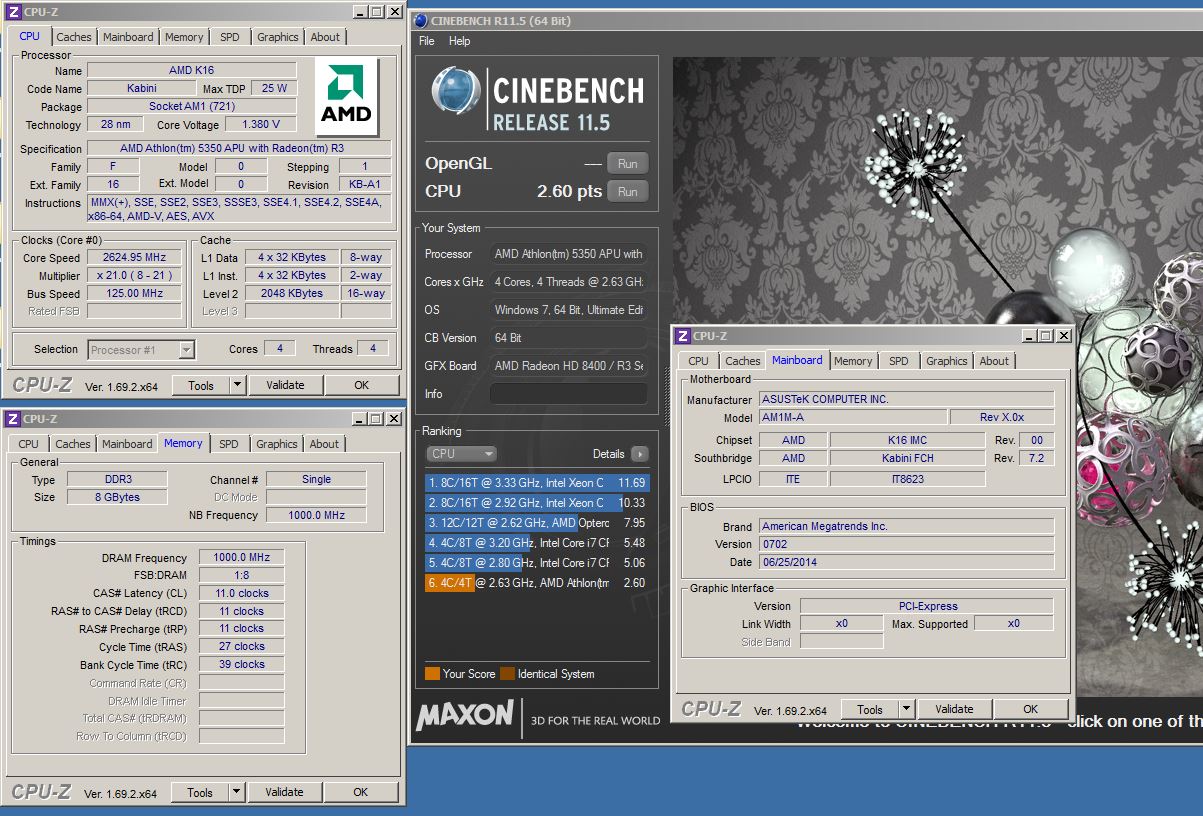Click the orange Your Score legend swatch
The width and height of the screenshot is (1203, 816).
pyautogui.click(x=432, y=674)
